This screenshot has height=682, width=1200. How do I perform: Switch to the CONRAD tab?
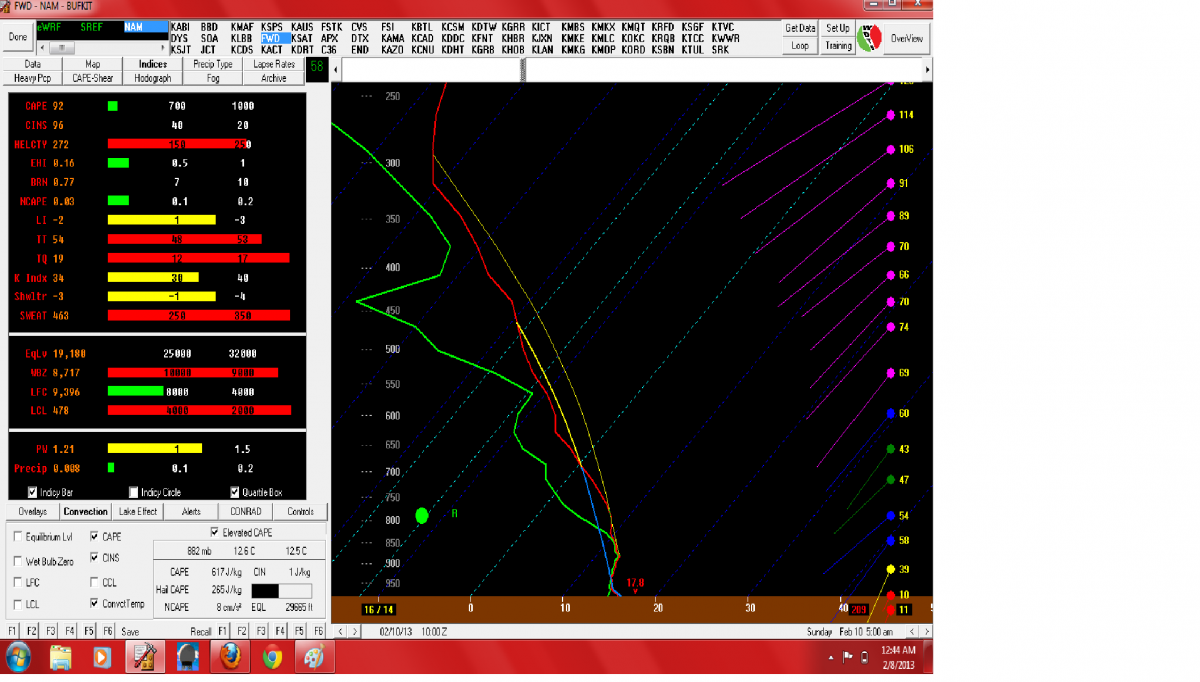(x=245, y=511)
